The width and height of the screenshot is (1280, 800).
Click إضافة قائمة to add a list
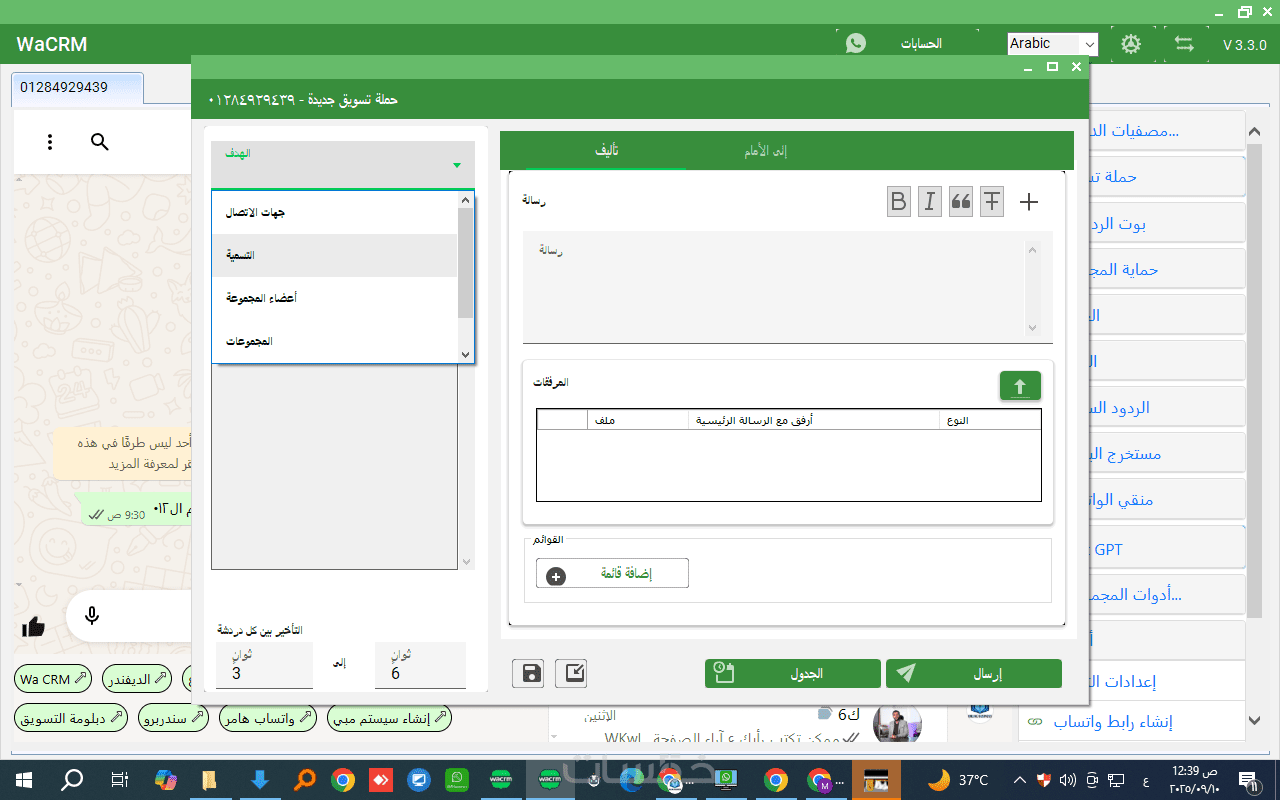612,573
